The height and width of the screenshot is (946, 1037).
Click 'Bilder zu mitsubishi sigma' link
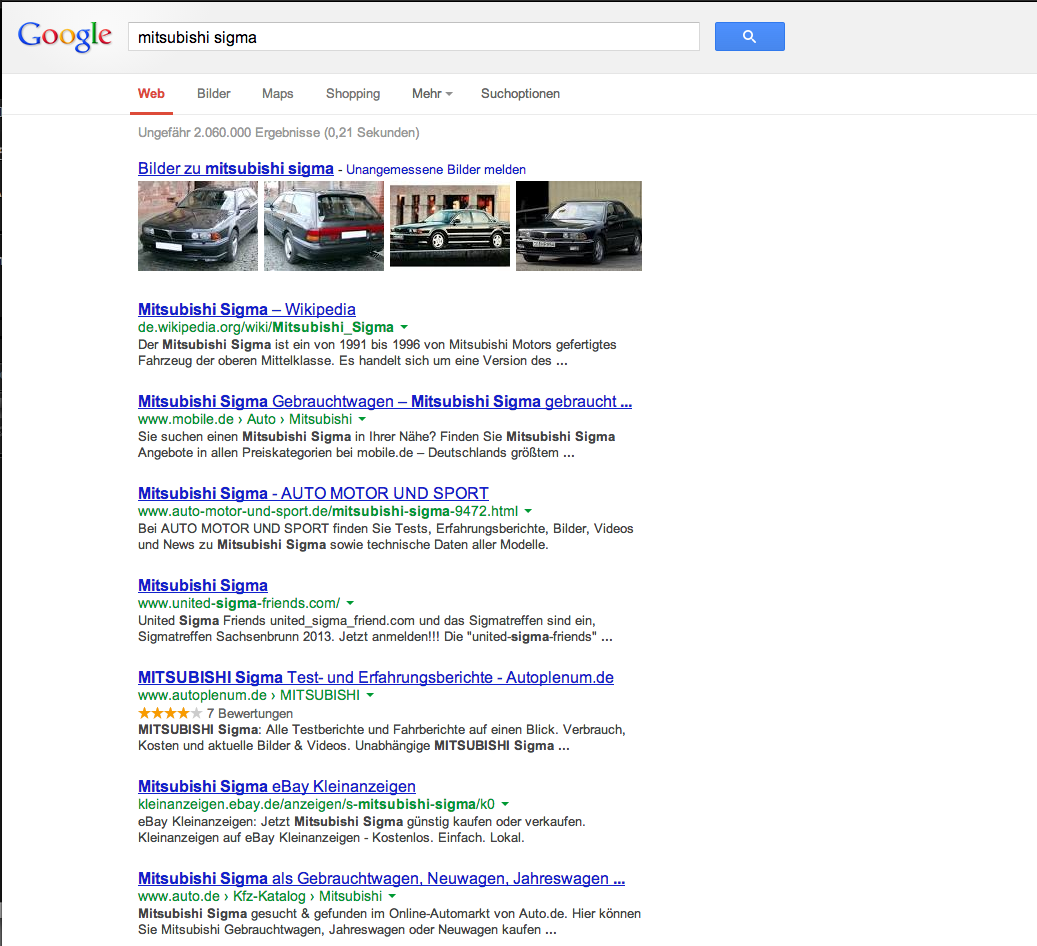(x=236, y=169)
